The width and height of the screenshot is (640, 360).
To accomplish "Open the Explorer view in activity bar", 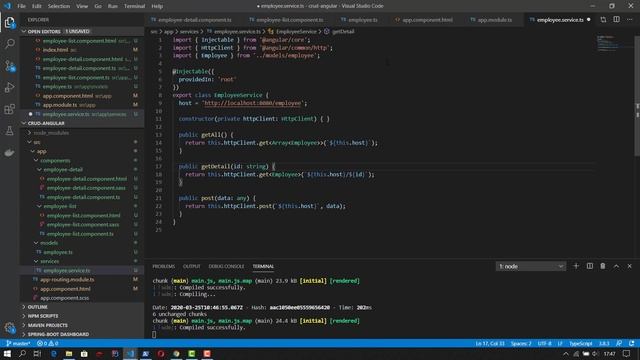I will pos(10,22).
